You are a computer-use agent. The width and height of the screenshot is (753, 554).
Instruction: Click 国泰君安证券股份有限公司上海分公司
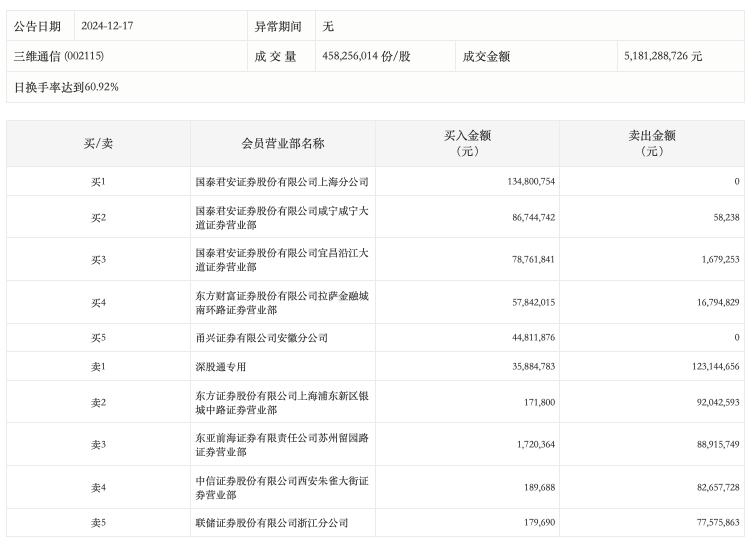(282, 182)
